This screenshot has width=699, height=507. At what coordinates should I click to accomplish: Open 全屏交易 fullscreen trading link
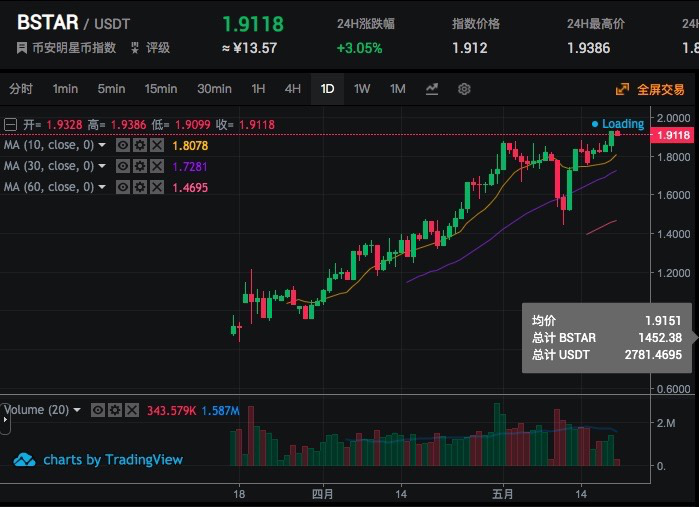[661, 90]
